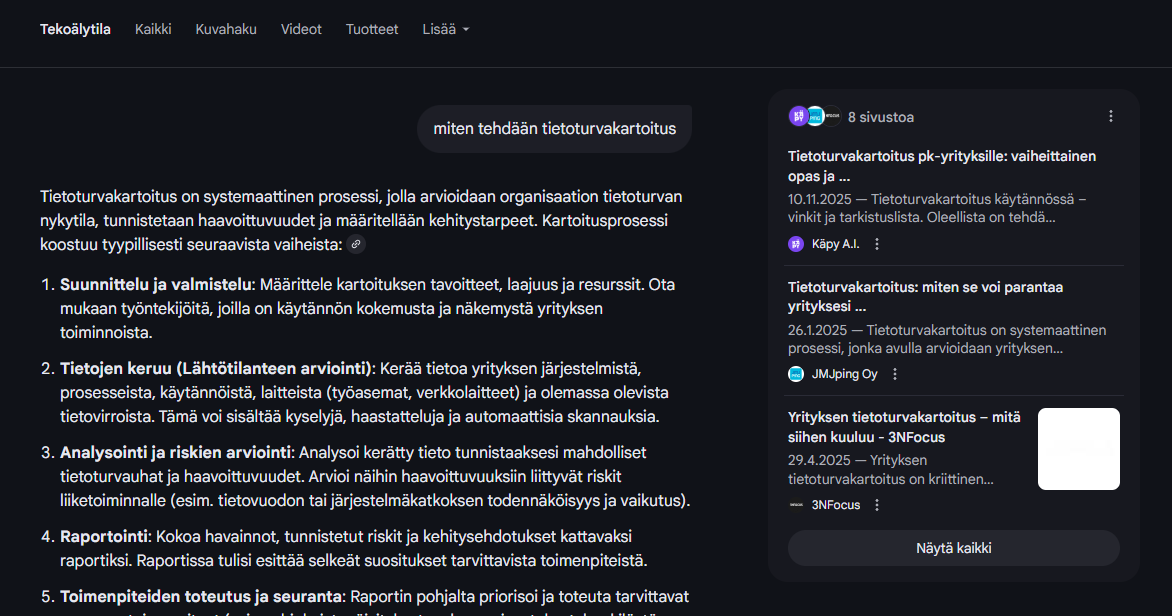Click the stacked source icons beside 8 sivustoa
The height and width of the screenshot is (616, 1172).
pyautogui.click(x=814, y=116)
